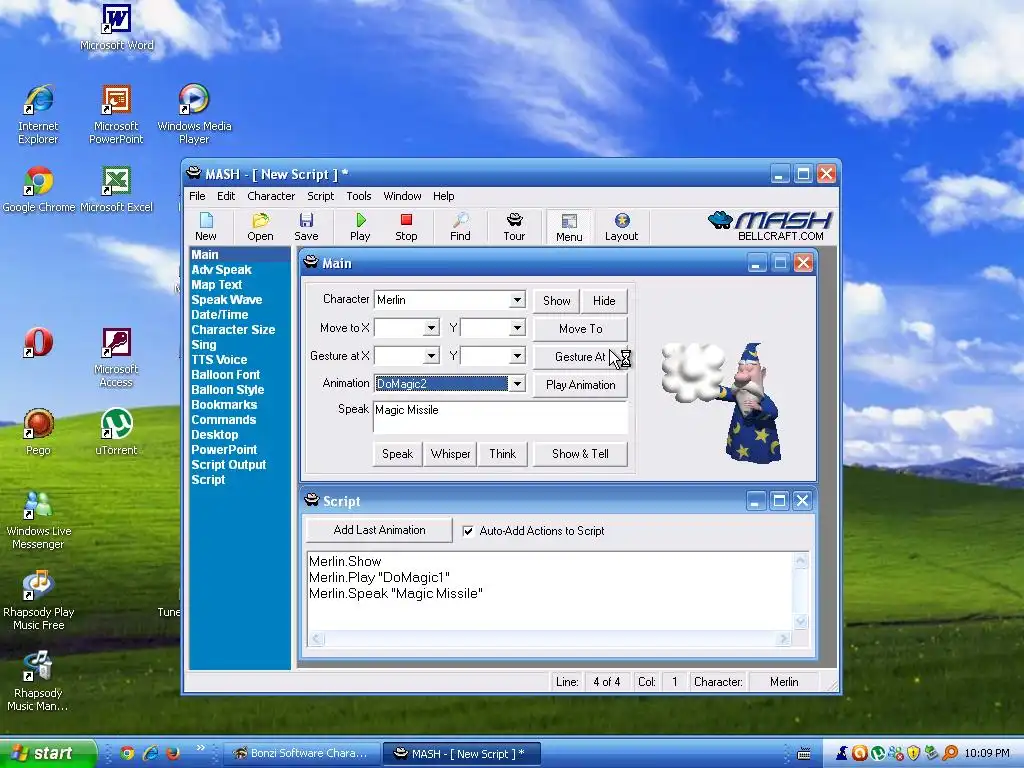Switch to Bonzi Software Chara... taskbar window
Image resolution: width=1024 pixels, height=768 pixels.
(301, 753)
